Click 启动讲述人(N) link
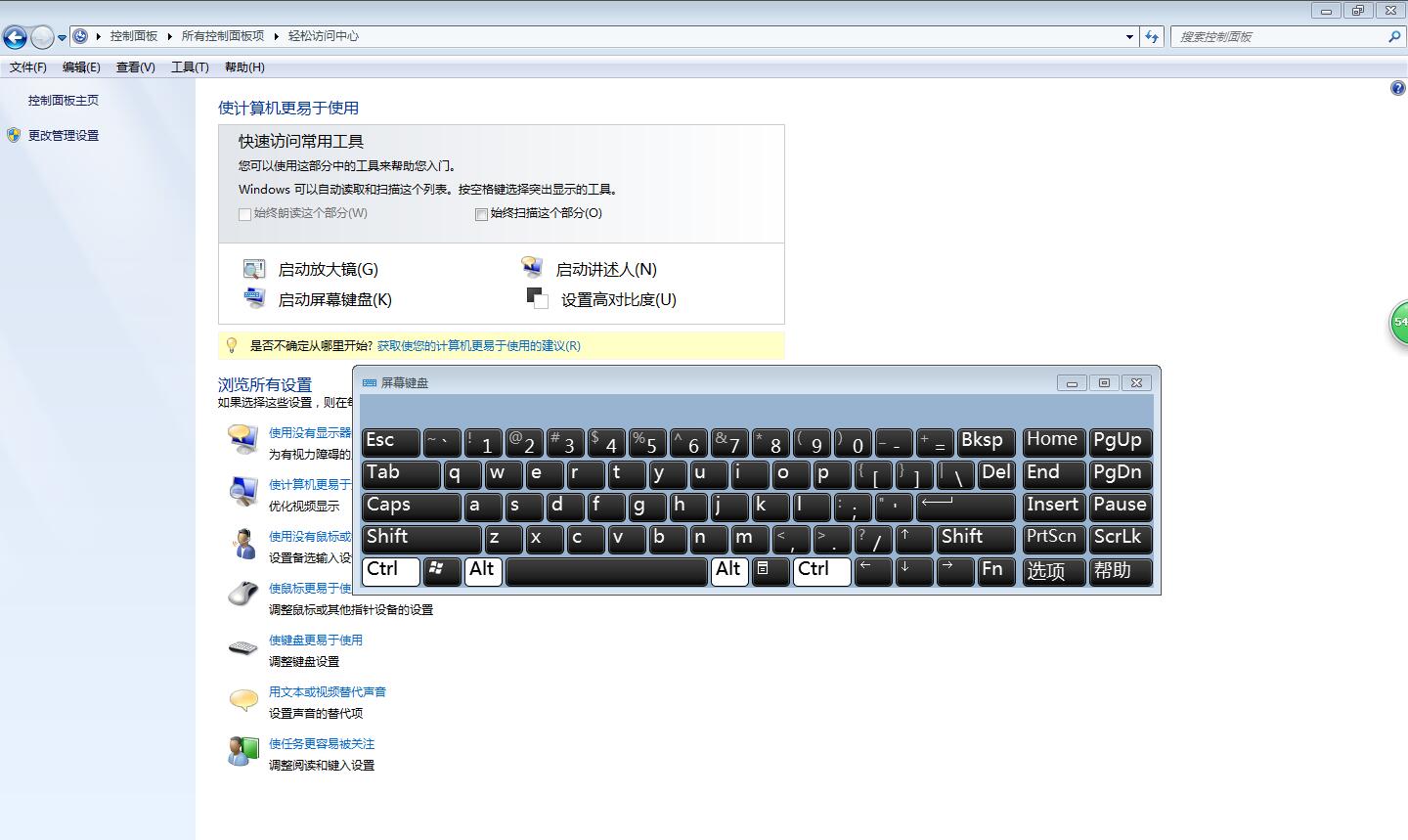Image resolution: width=1408 pixels, height=840 pixels. point(606,270)
